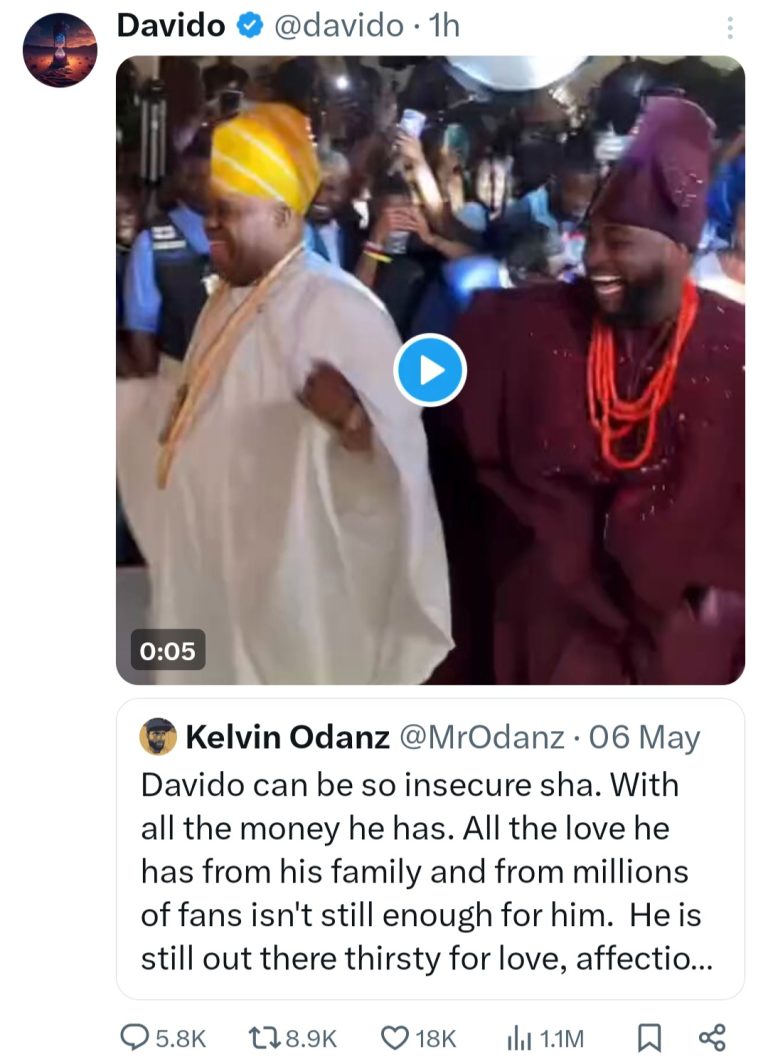Click the reply speech bubble icon
Image resolution: width=768 pixels, height=1064 pixels.
point(134,1038)
